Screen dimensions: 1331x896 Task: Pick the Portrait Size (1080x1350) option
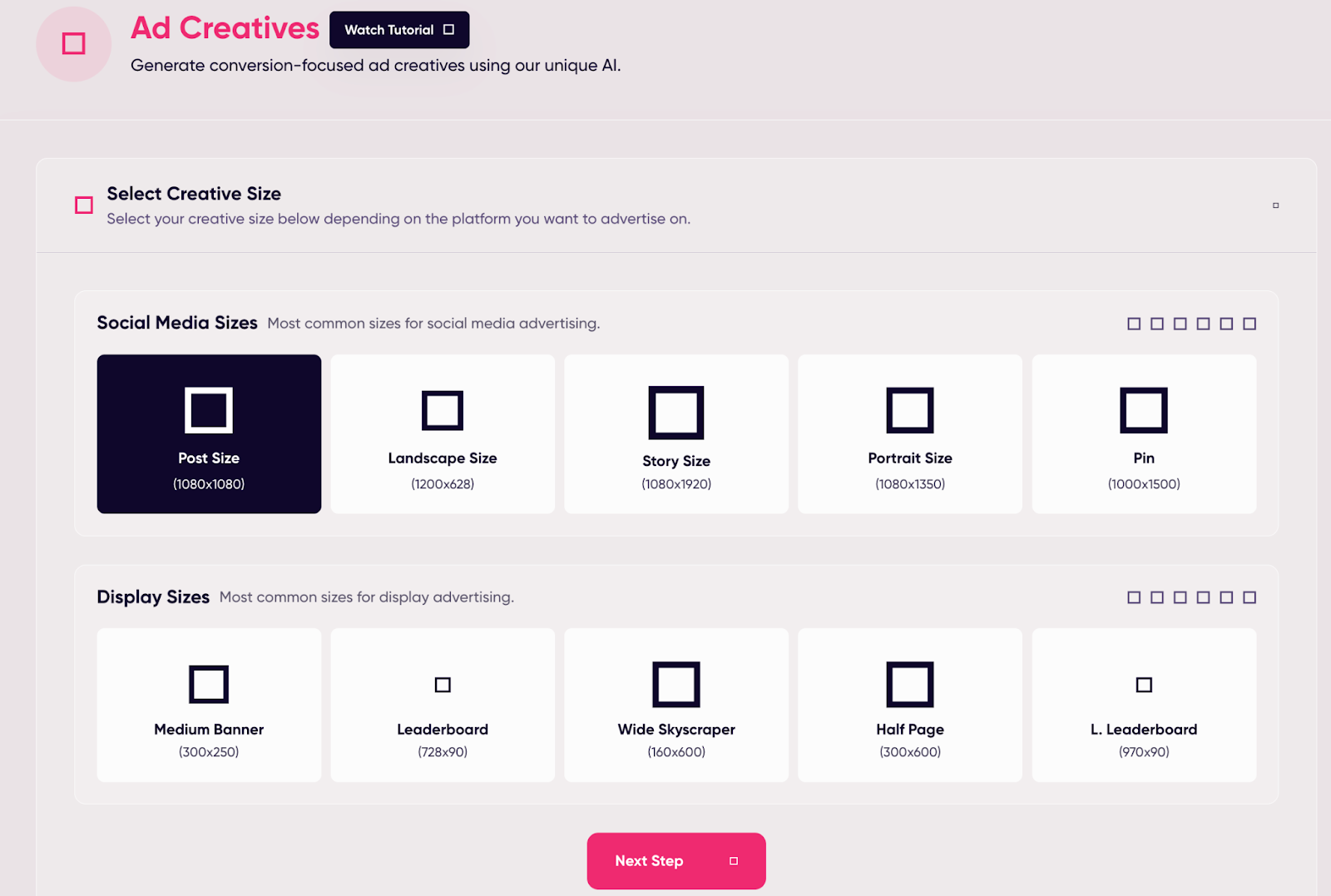tap(909, 434)
